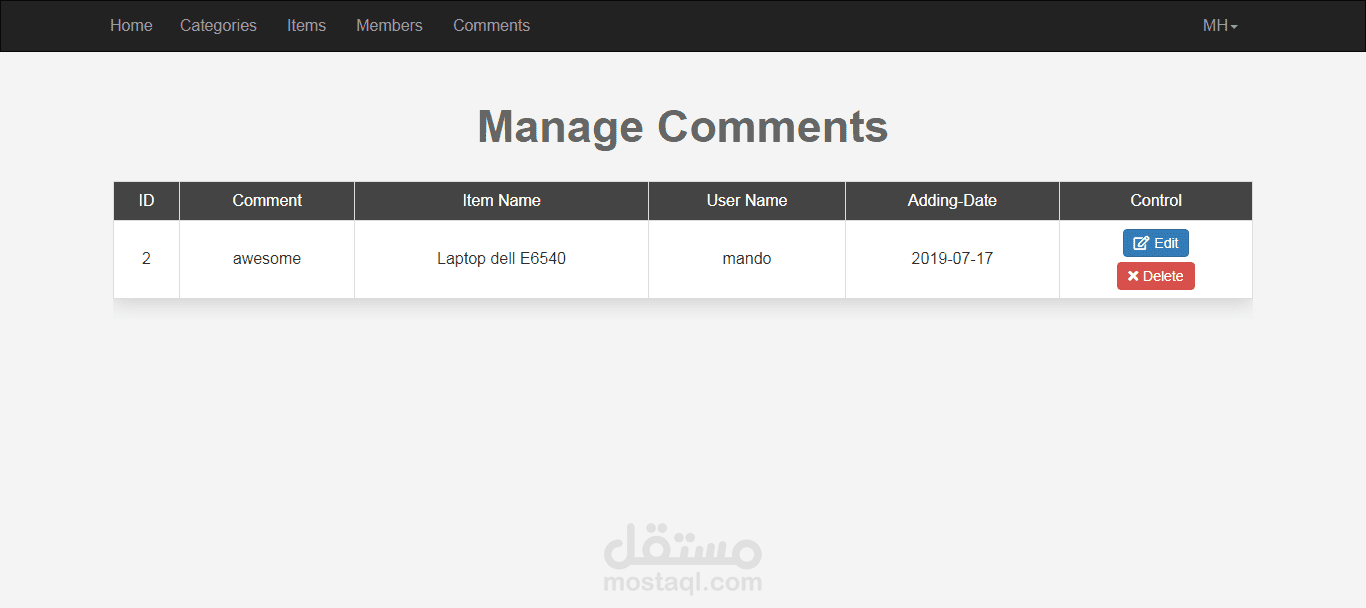
Task: Select the awesome comment cell
Action: pos(267,259)
